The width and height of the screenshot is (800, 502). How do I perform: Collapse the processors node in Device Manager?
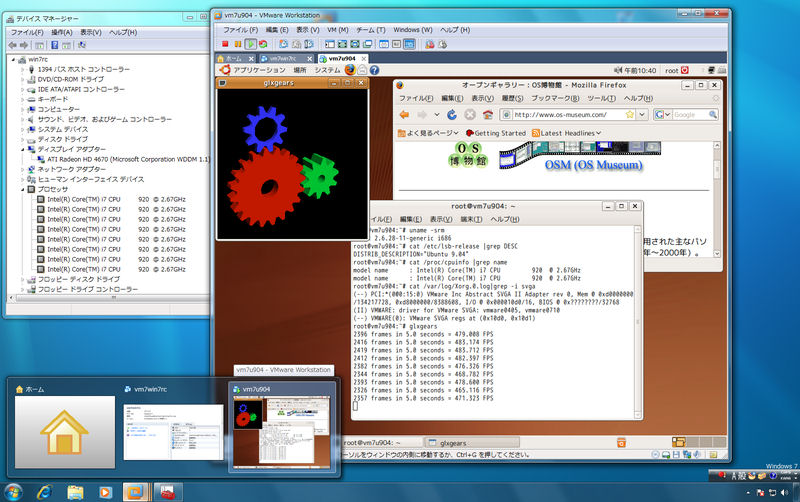22,189
